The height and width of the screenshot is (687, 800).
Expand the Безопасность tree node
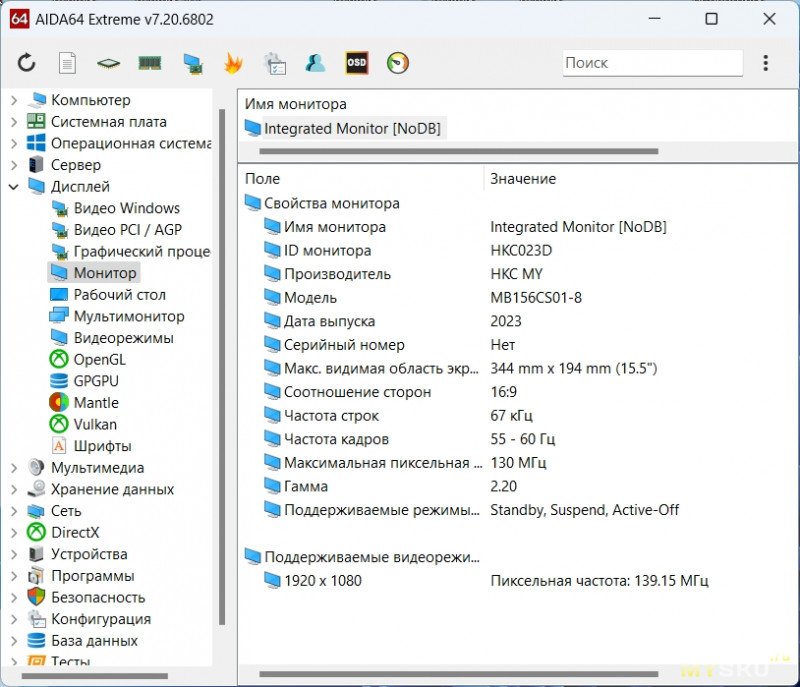pos(14,597)
